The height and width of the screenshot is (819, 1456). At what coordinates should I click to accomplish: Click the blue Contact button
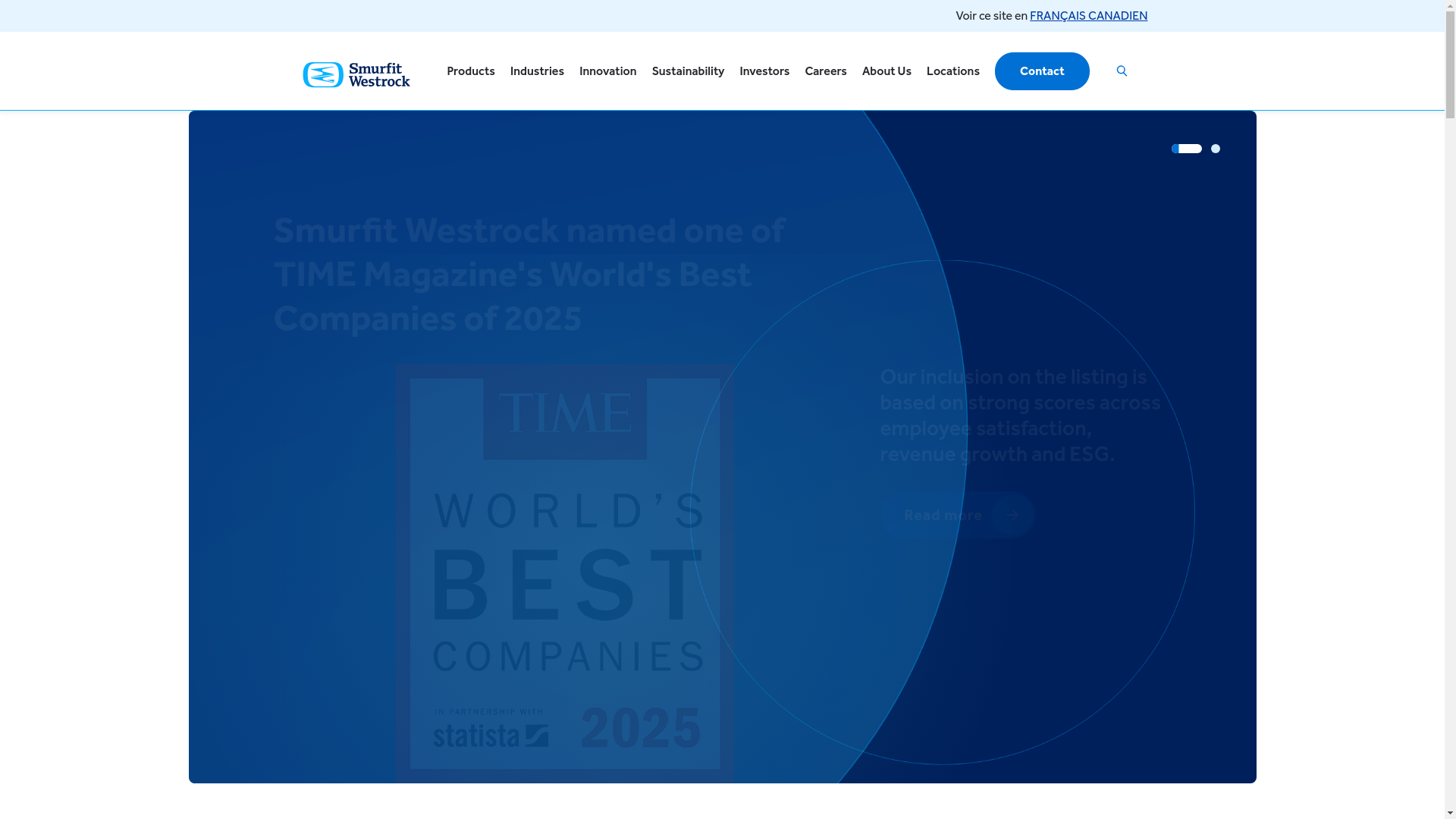tap(1042, 71)
